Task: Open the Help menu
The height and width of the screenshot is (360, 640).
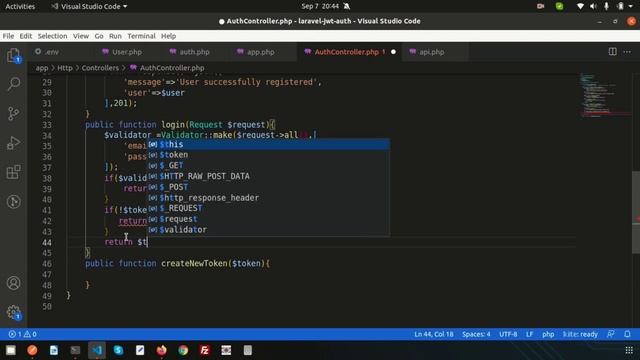Action: coord(168,36)
